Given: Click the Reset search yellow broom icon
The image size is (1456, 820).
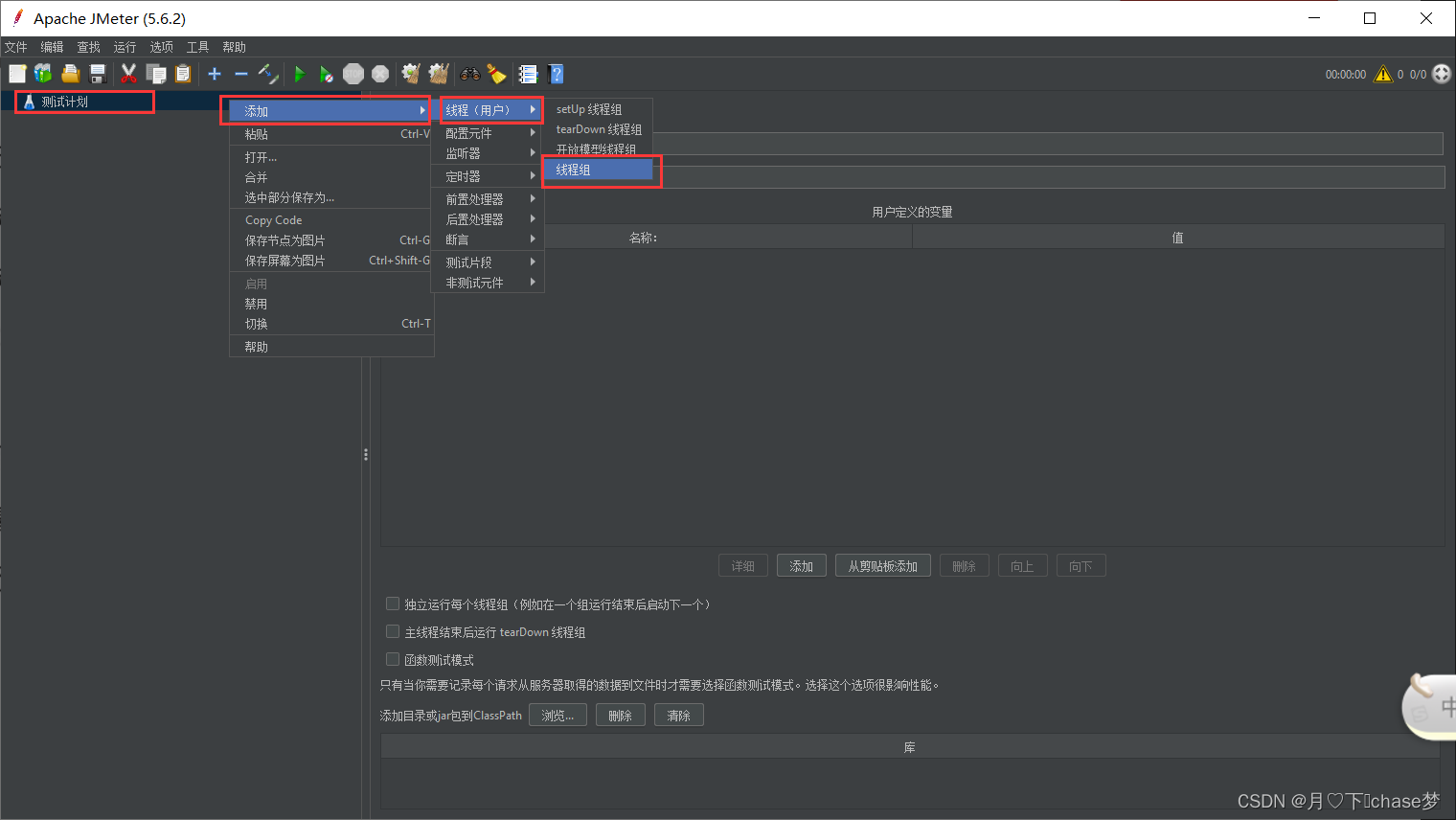Looking at the screenshot, I should tap(496, 74).
